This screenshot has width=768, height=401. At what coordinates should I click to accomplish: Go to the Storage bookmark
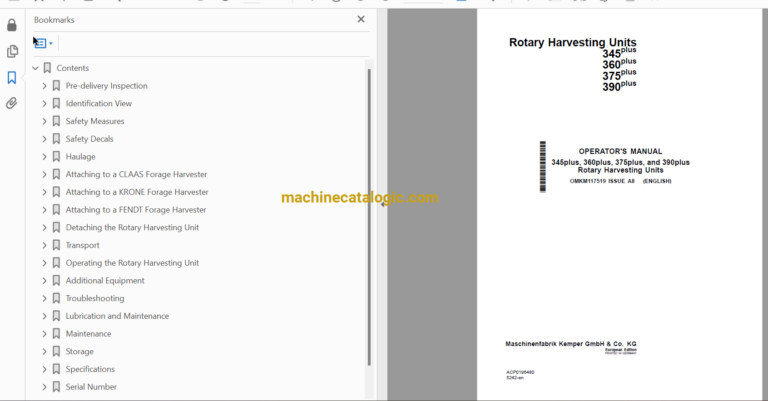pos(79,352)
